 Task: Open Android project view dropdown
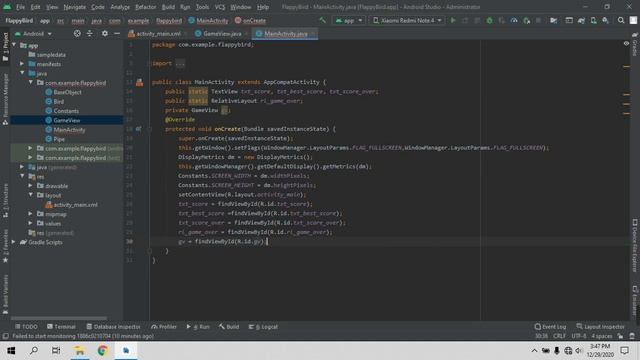point(33,33)
